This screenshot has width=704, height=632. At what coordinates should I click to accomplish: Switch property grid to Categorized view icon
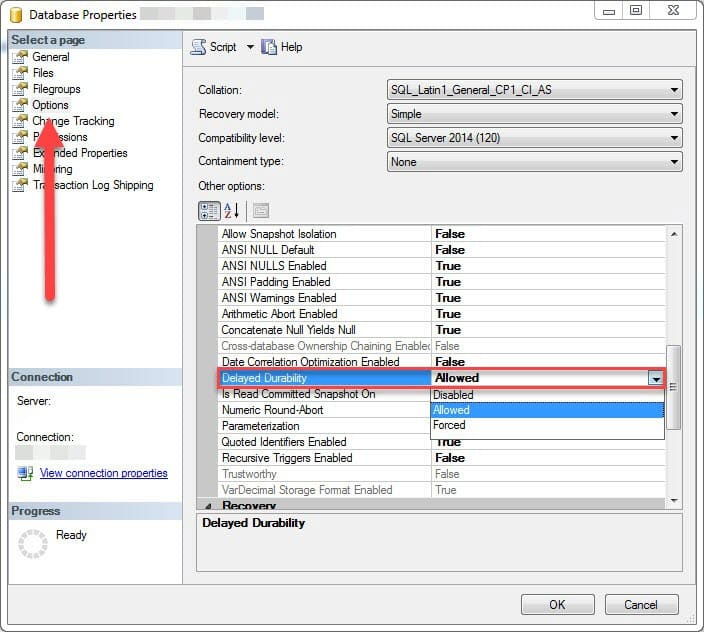tap(209, 211)
